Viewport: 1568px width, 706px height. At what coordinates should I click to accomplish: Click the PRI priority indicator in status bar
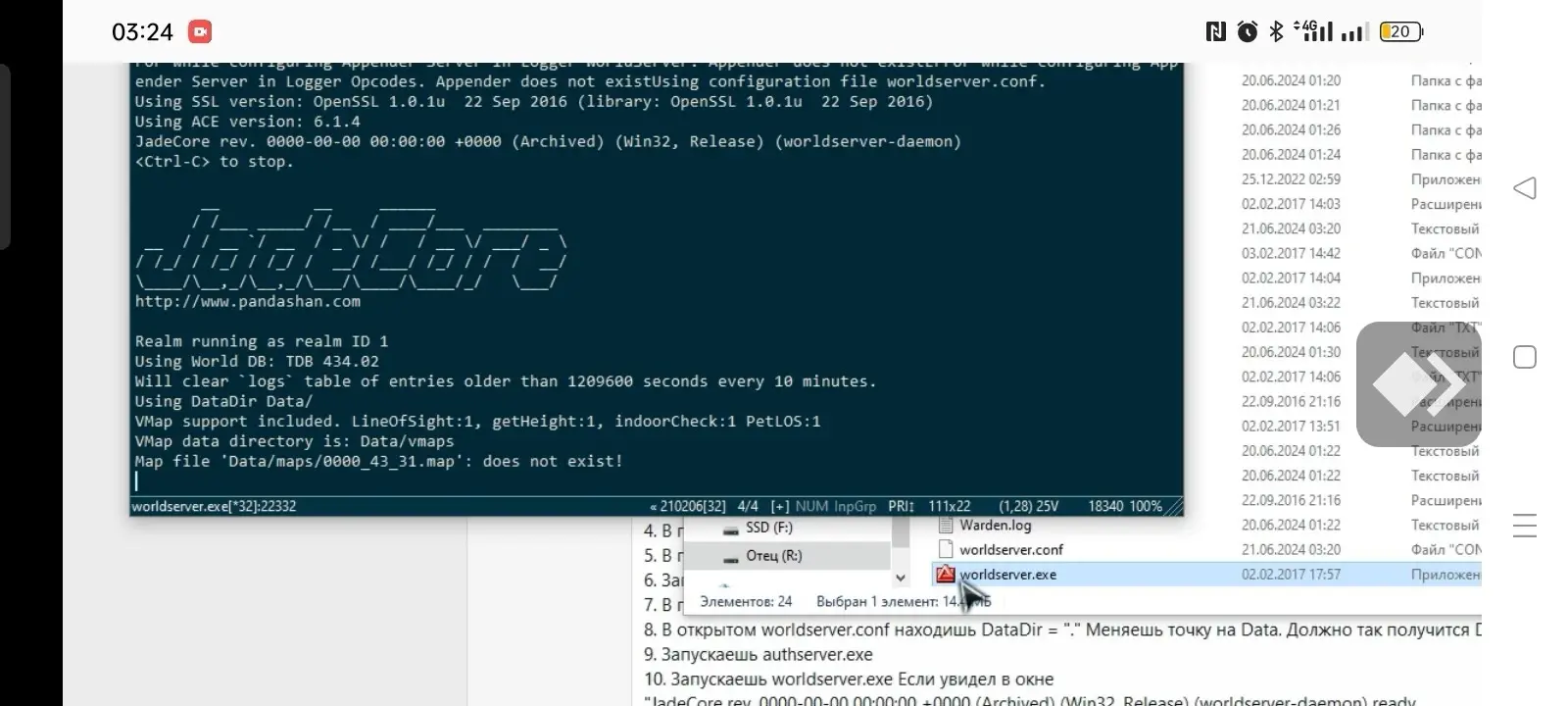[901, 506]
